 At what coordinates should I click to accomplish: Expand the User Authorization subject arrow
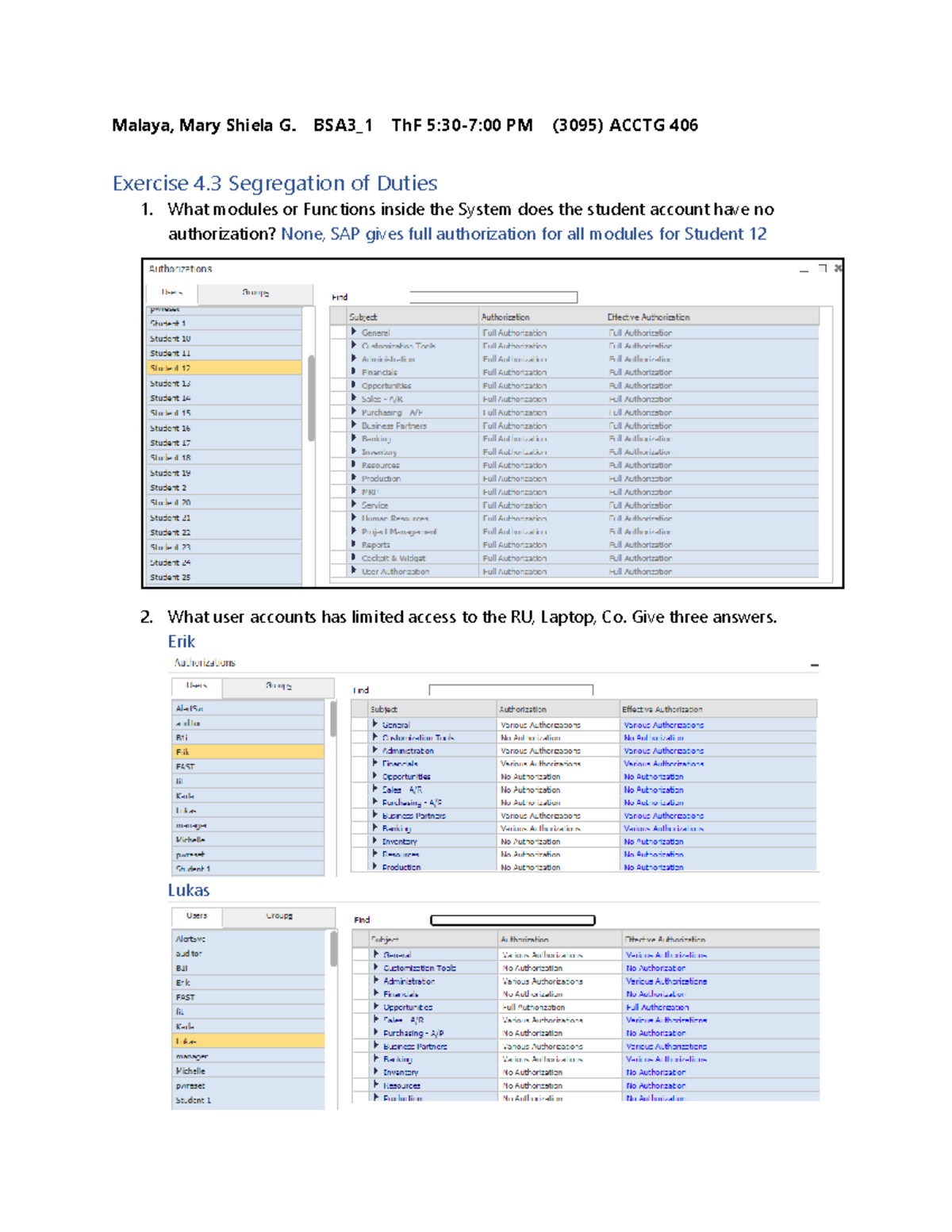click(354, 570)
